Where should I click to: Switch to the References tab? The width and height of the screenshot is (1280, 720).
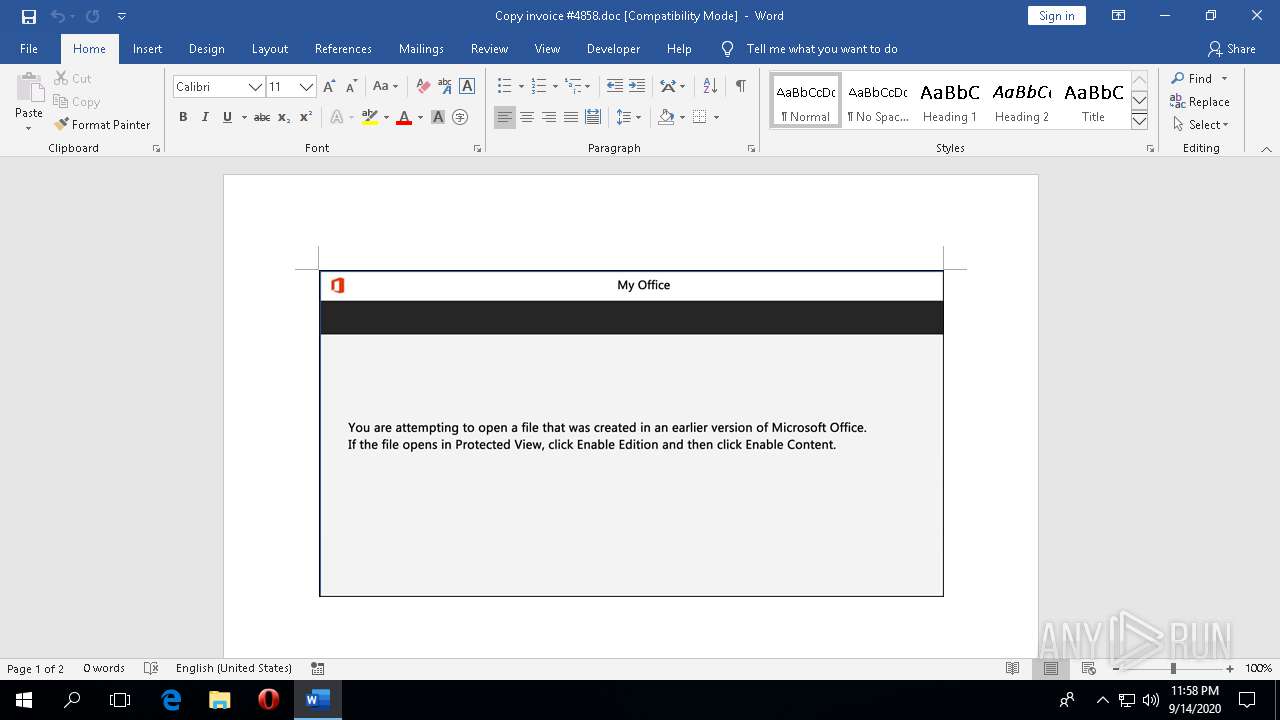pos(343,49)
